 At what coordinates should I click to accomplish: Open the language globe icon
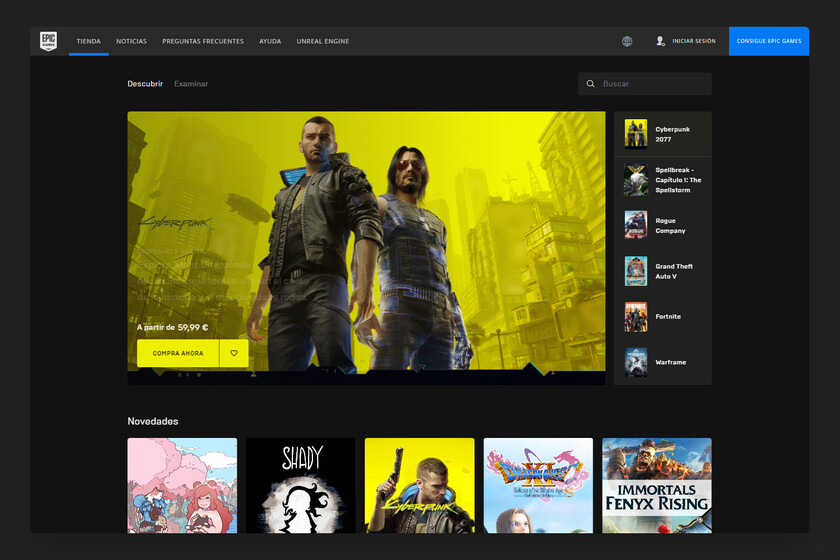[x=627, y=41]
